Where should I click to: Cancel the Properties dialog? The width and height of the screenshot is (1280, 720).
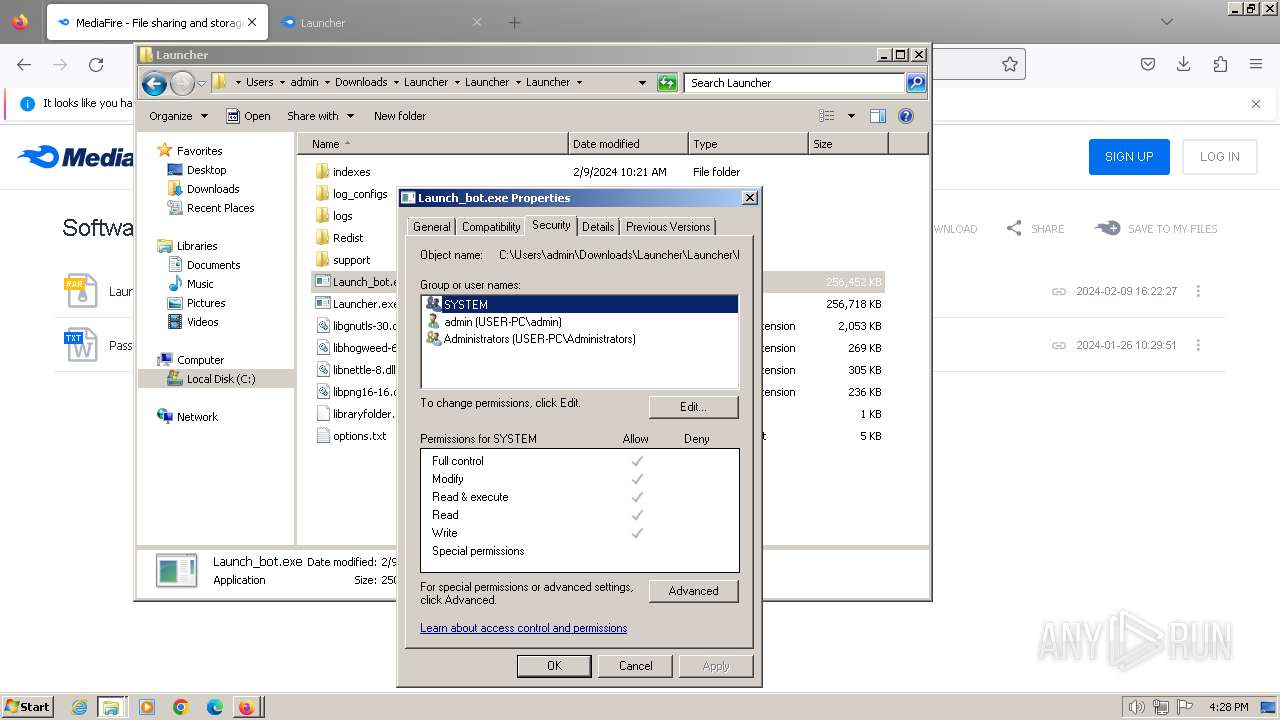pyautogui.click(x=635, y=666)
